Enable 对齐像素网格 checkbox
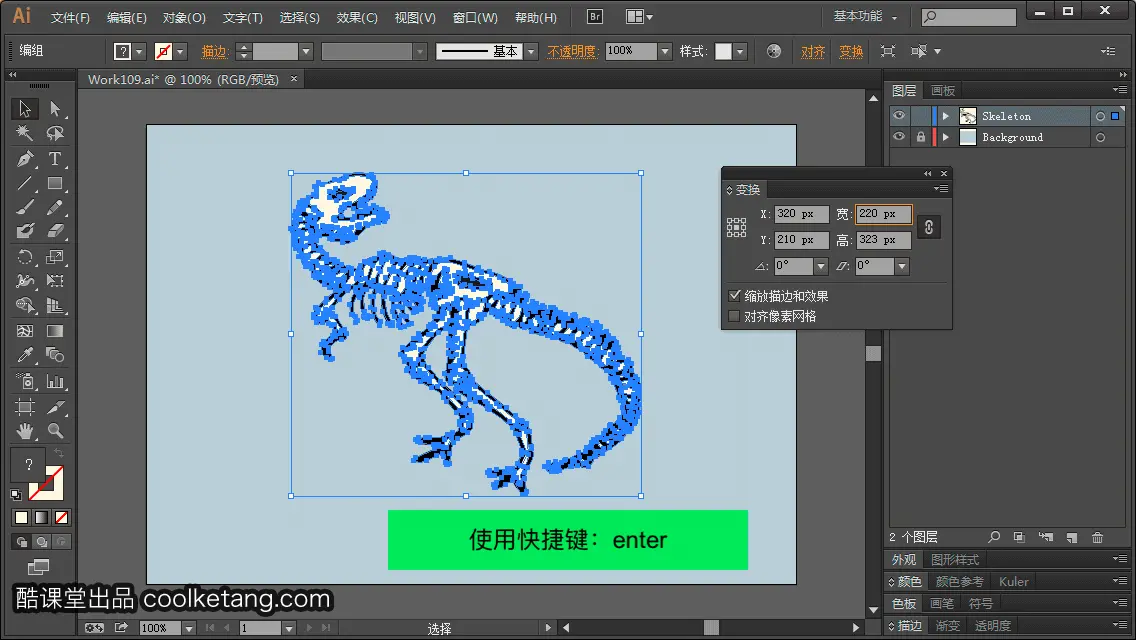This screenshot has height=640, width=1136. tap(735, 316)
